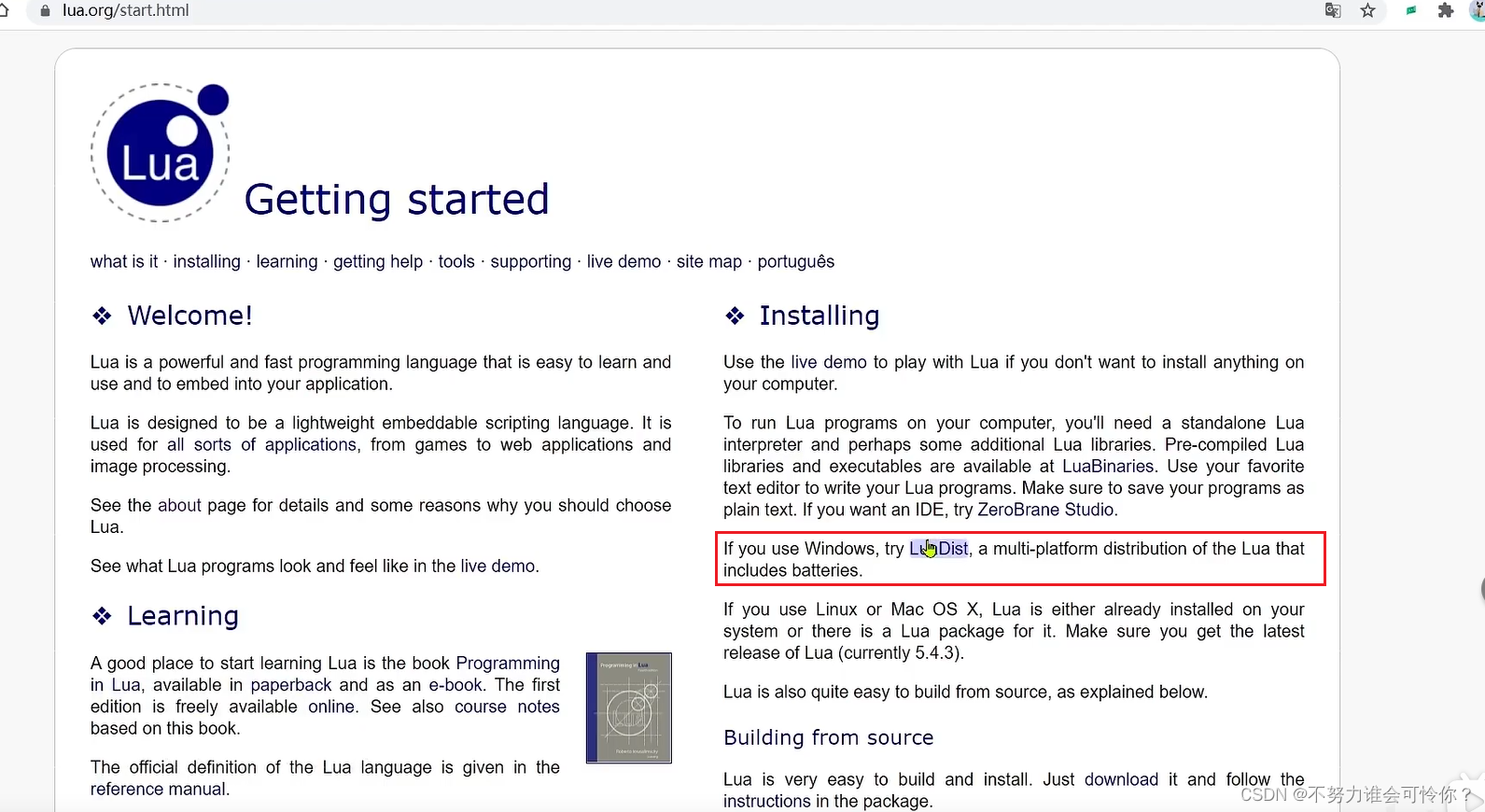Open 'live demo' link in Welcome section

(x=497, y=566)
